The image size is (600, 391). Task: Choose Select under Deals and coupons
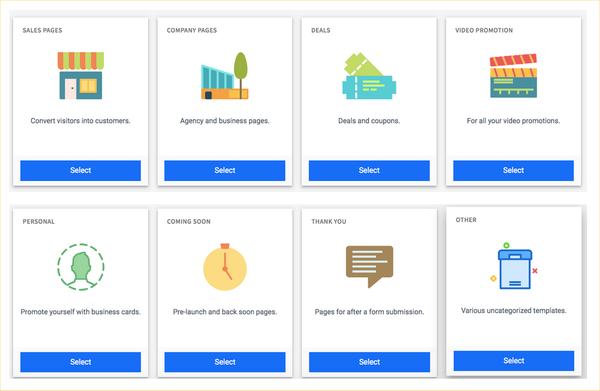pyautogui.click(x=369, y=170)
